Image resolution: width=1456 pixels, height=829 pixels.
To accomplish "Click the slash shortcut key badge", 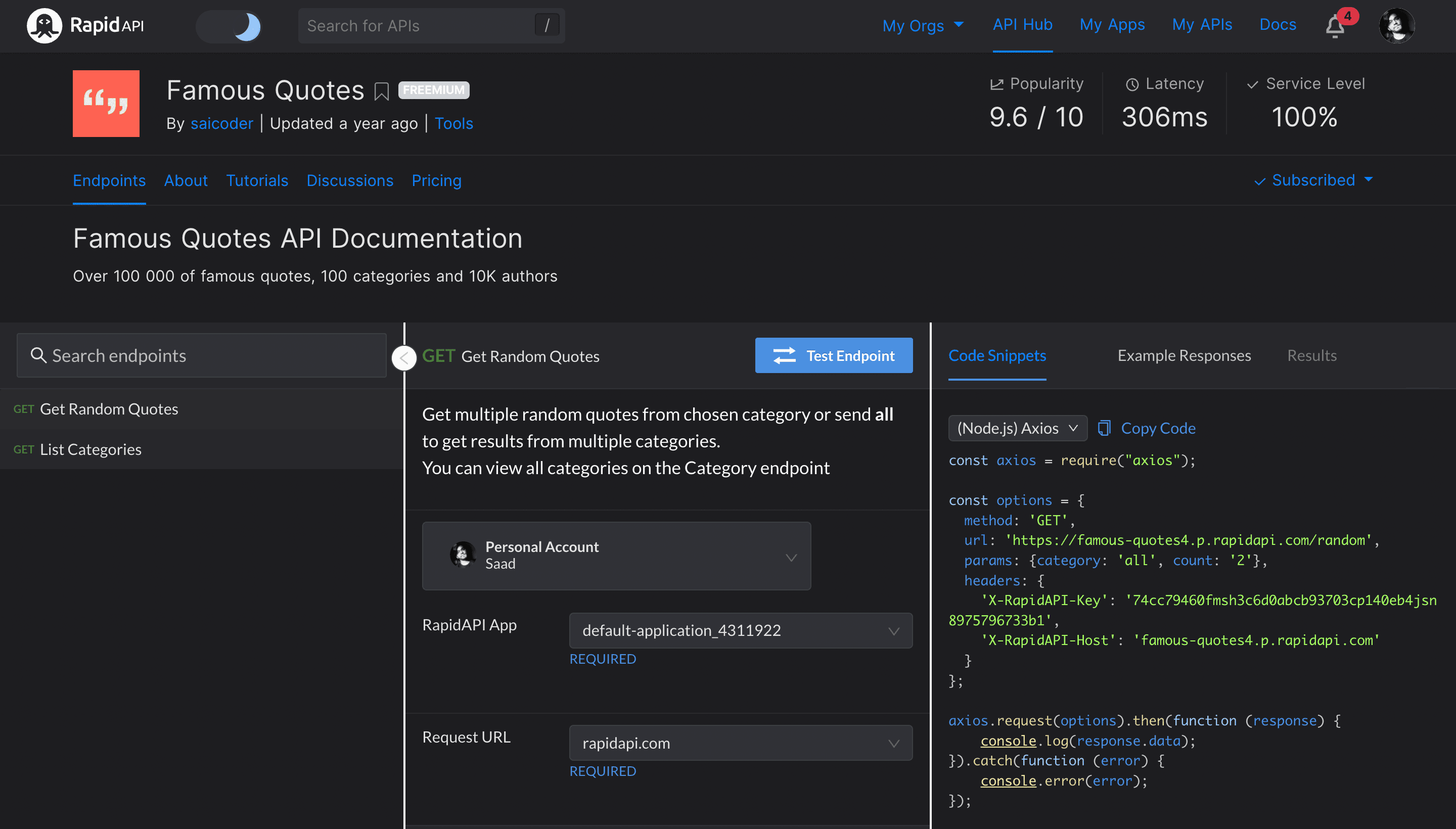I will 547,25.
